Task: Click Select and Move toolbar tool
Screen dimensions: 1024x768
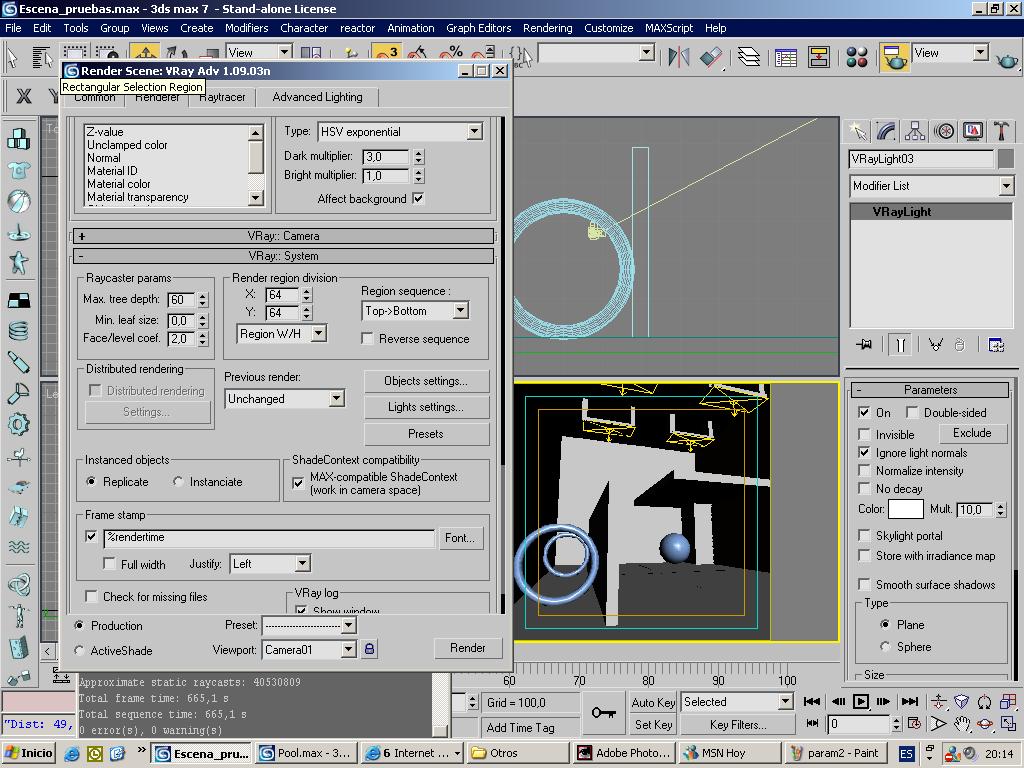Action: click(x=145, y=56)
